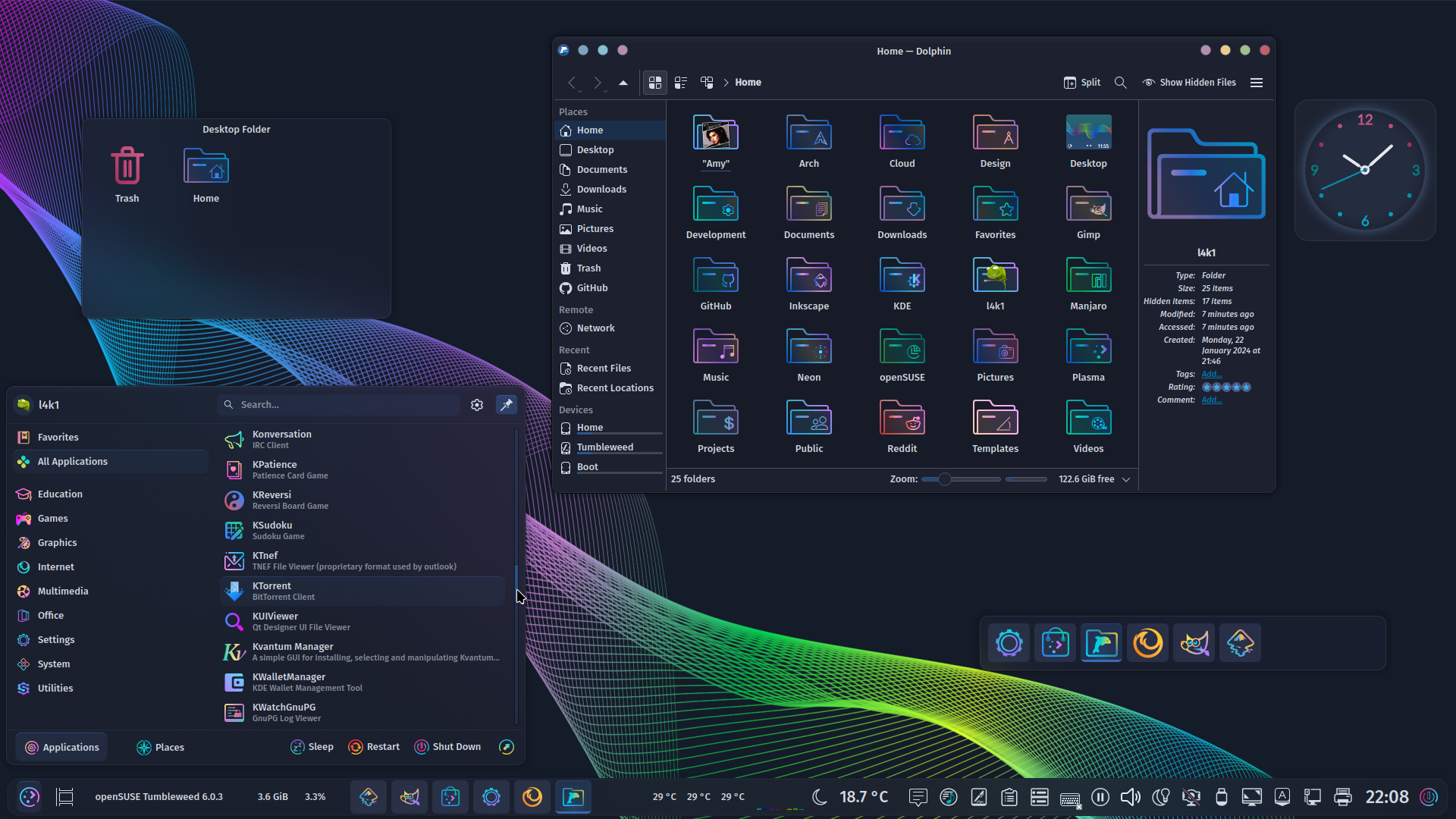Toggle Split view in Dolphin

1082,83
